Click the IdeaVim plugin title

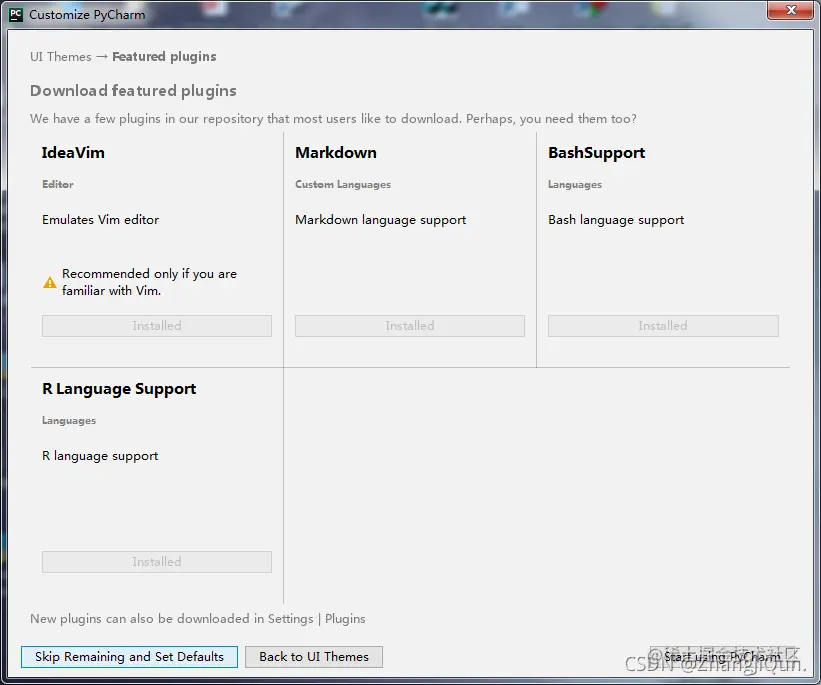point(73,152)
